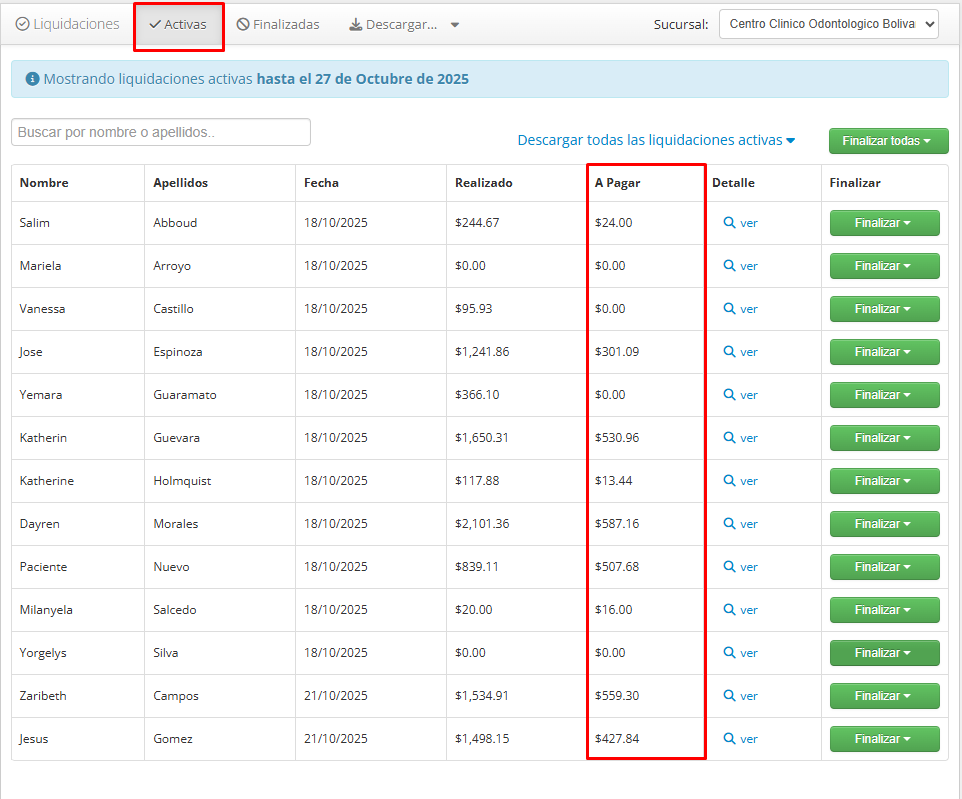Click magnifier icon in Salim Abboud row
962x799 pixels.
click(x=729, y=222)
